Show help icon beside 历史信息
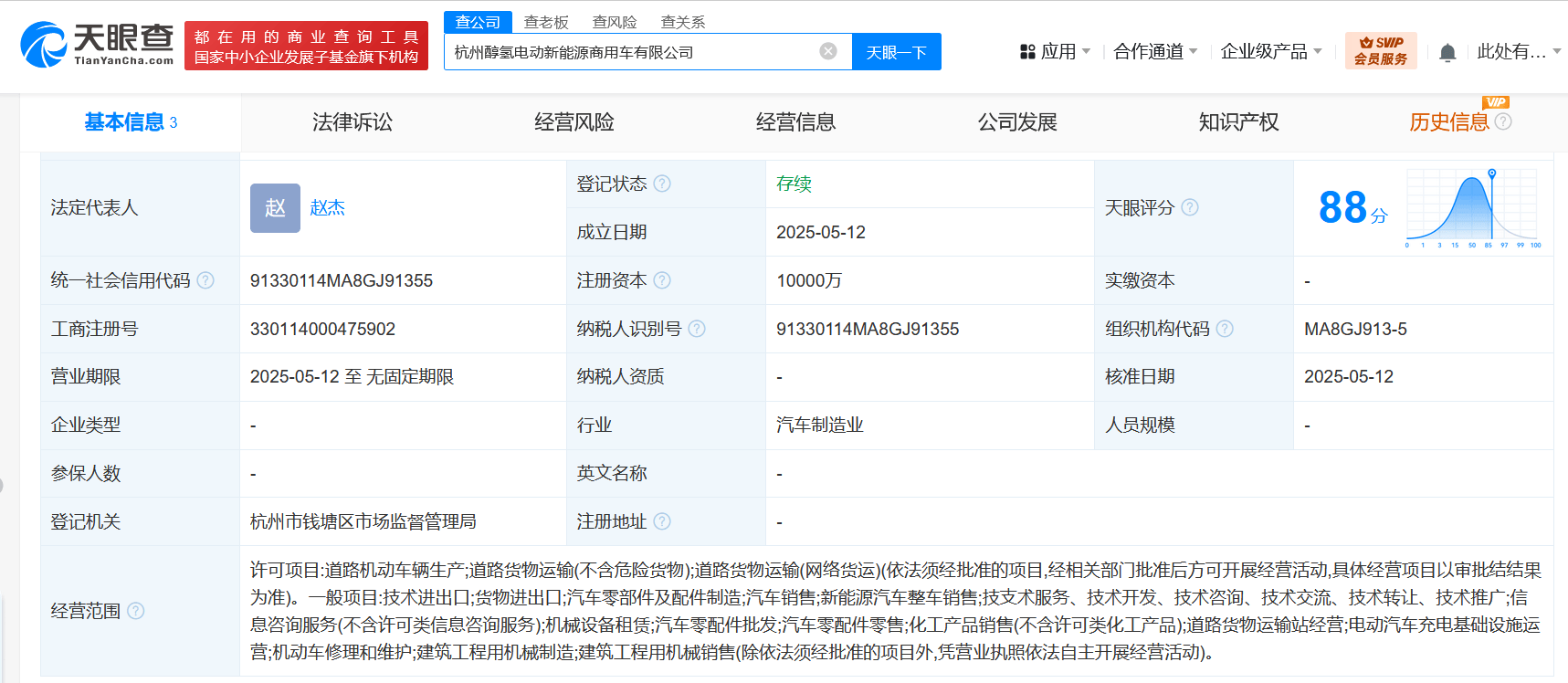Screen dimensions: 1568x683 pos(1503,121)
